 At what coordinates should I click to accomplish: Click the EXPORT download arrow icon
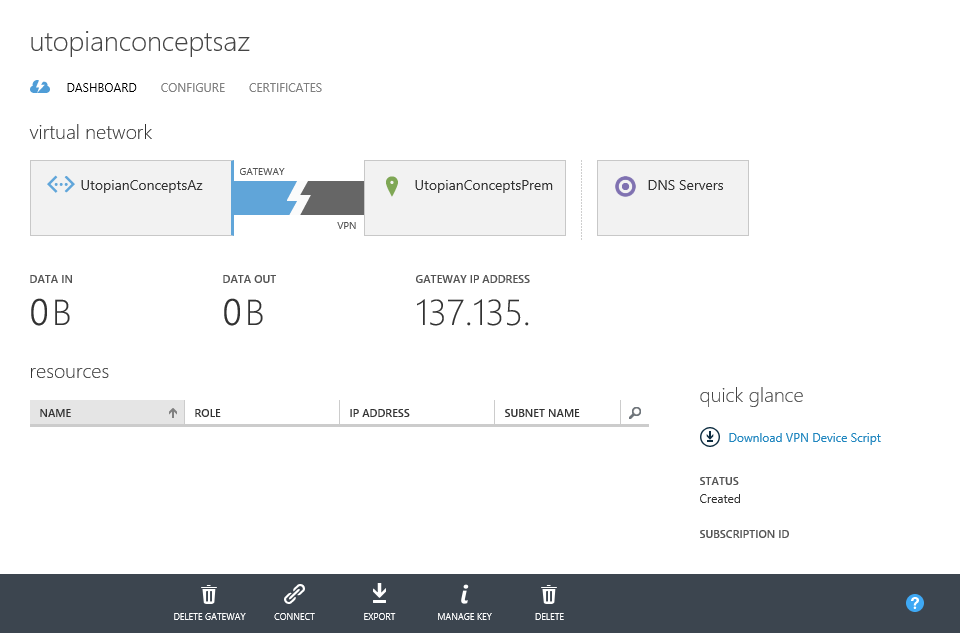pyautogui.click(x=380, y=594)
